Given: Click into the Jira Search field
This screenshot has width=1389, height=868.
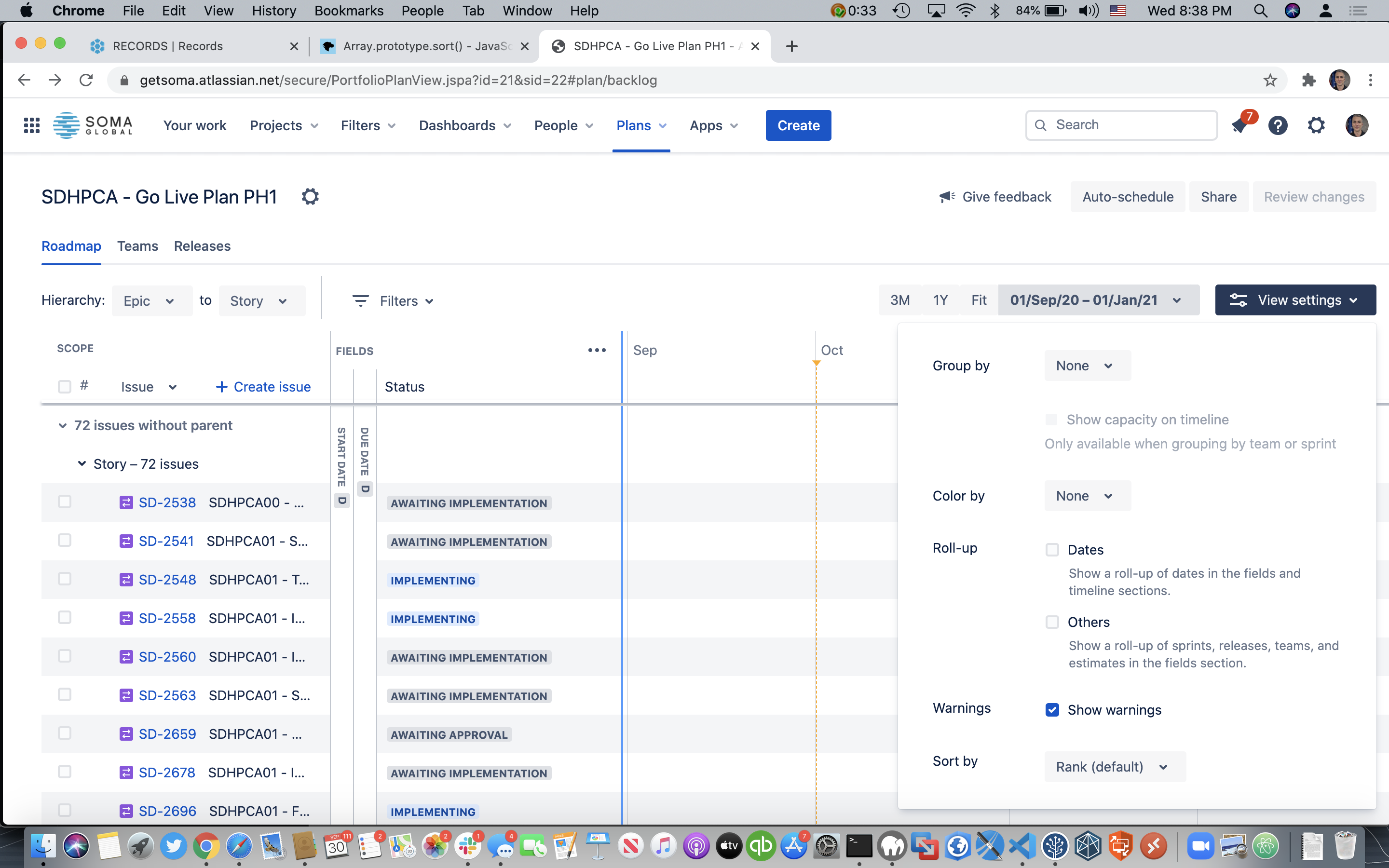Looking at the screenshot, I should tap(1121, 125).
